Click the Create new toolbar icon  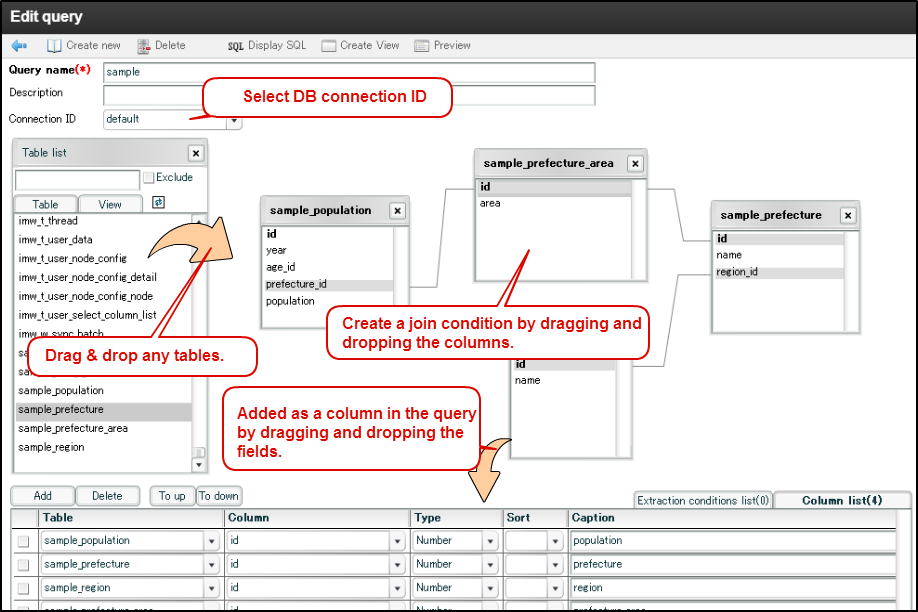(54, 46)
